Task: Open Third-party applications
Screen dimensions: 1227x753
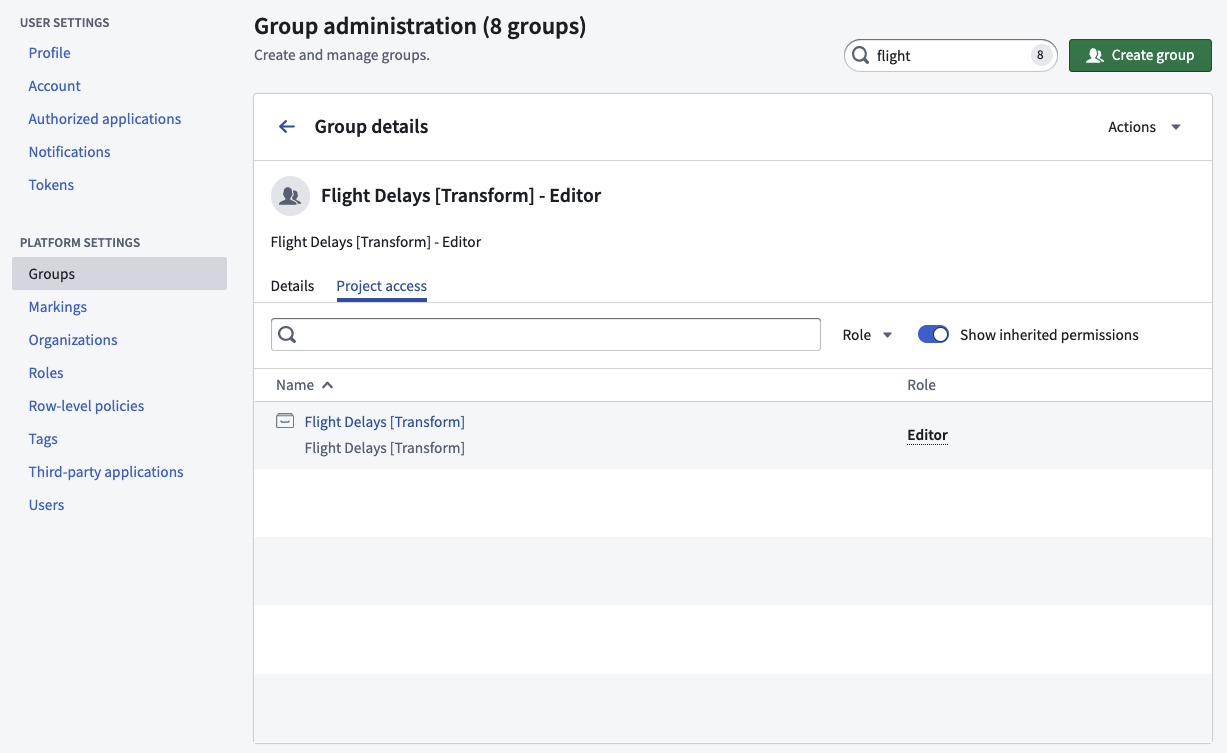Action: click(106, 472)
